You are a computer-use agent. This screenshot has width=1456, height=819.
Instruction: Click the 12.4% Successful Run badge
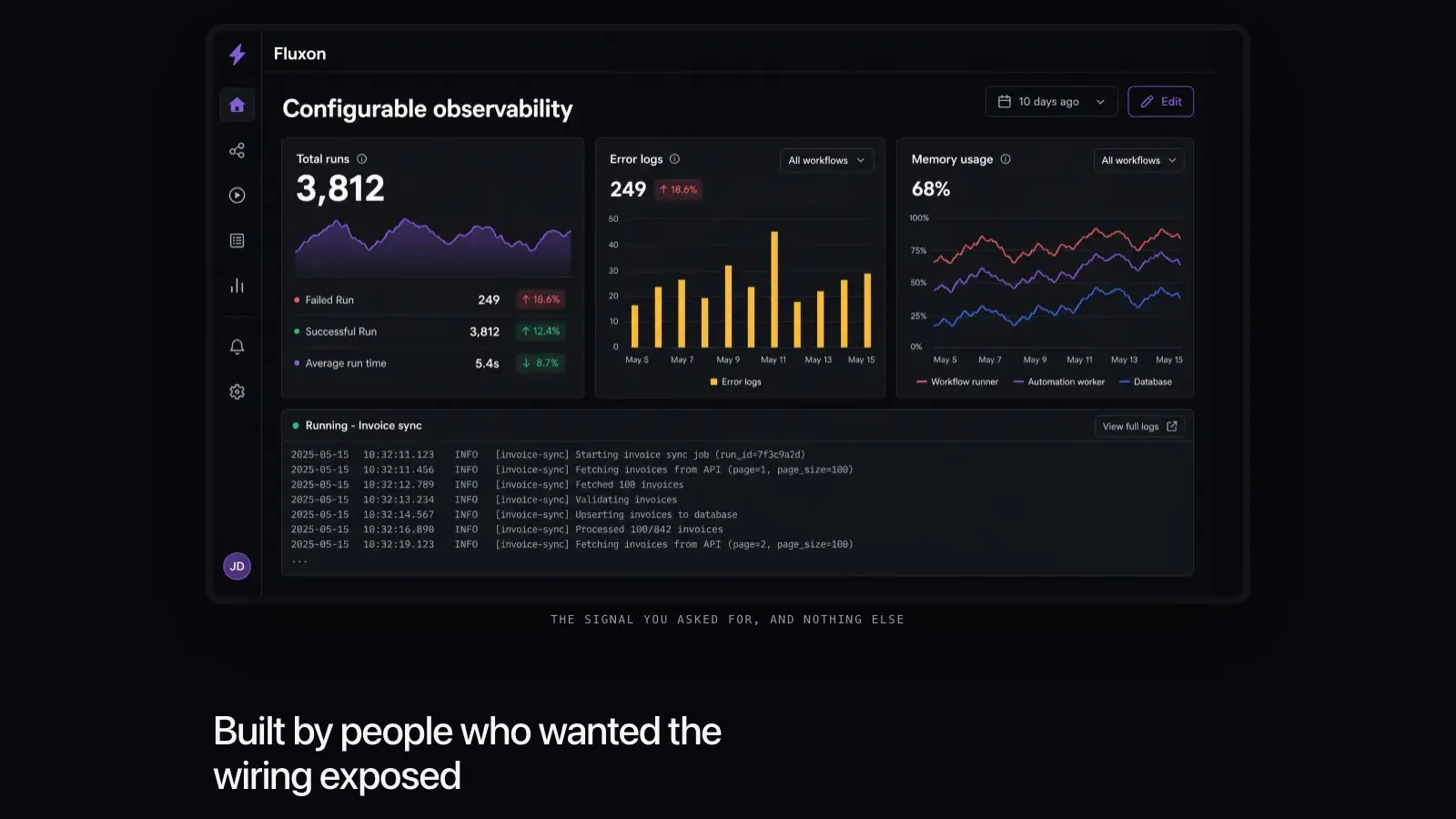541,331
